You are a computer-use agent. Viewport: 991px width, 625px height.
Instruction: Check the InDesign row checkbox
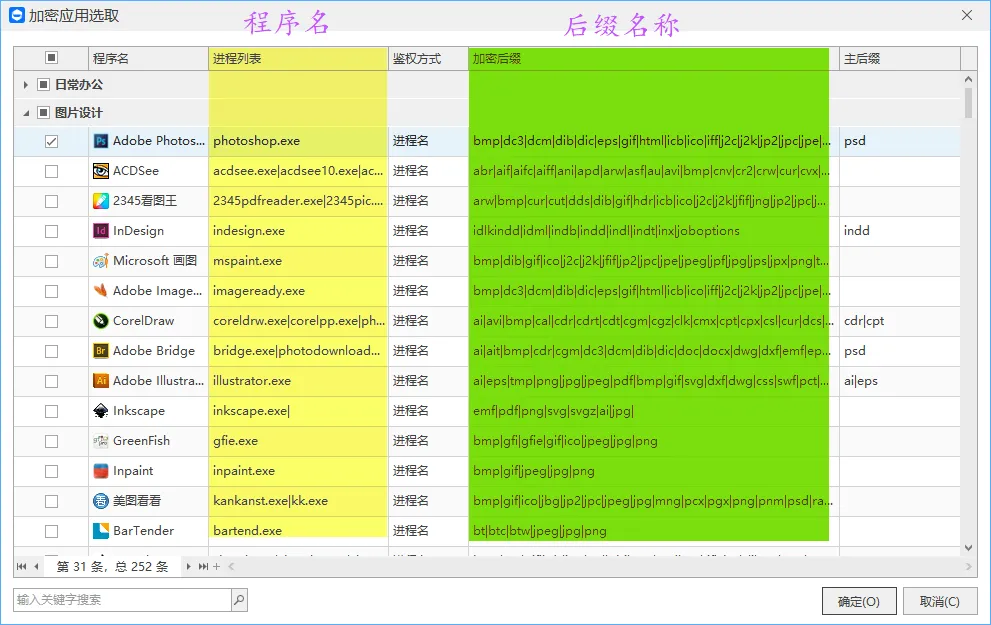pos(51,231)
